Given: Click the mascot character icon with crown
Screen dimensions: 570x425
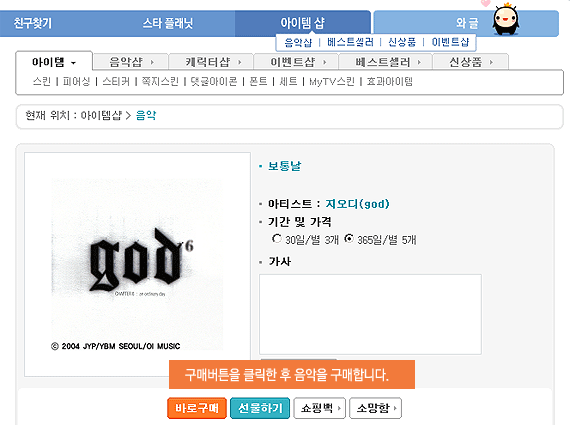Looking at the screenshot, I should click(x=506, y=19).
